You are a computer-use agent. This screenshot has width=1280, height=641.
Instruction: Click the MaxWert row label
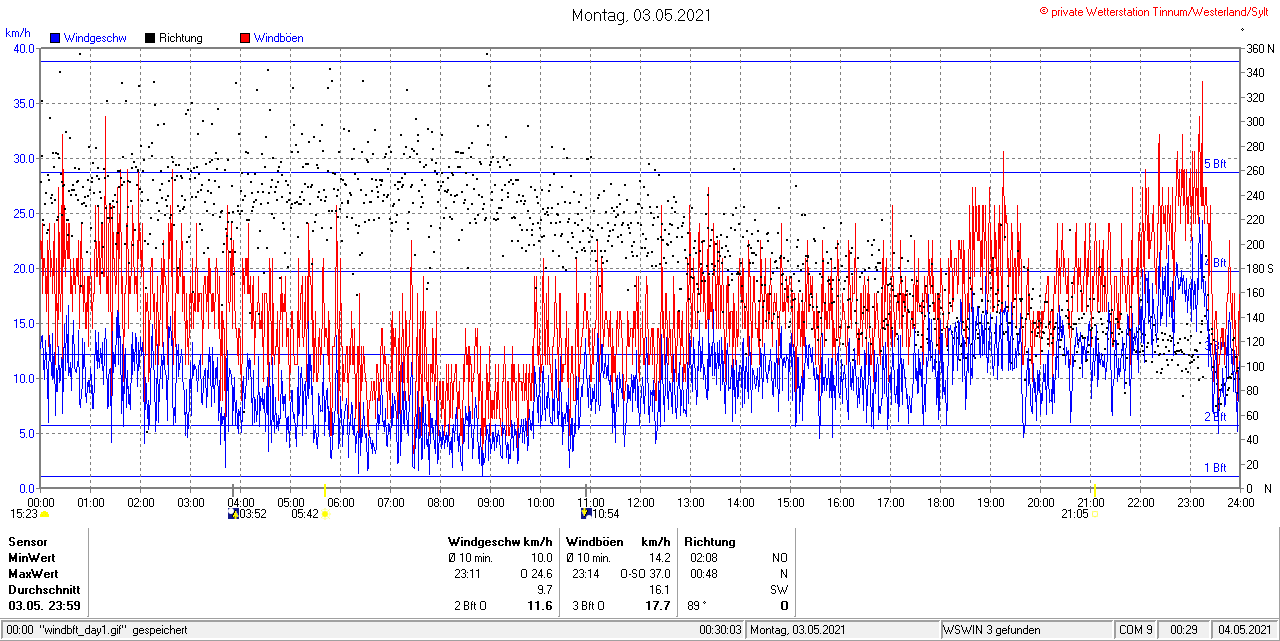(x=33, y=574)
